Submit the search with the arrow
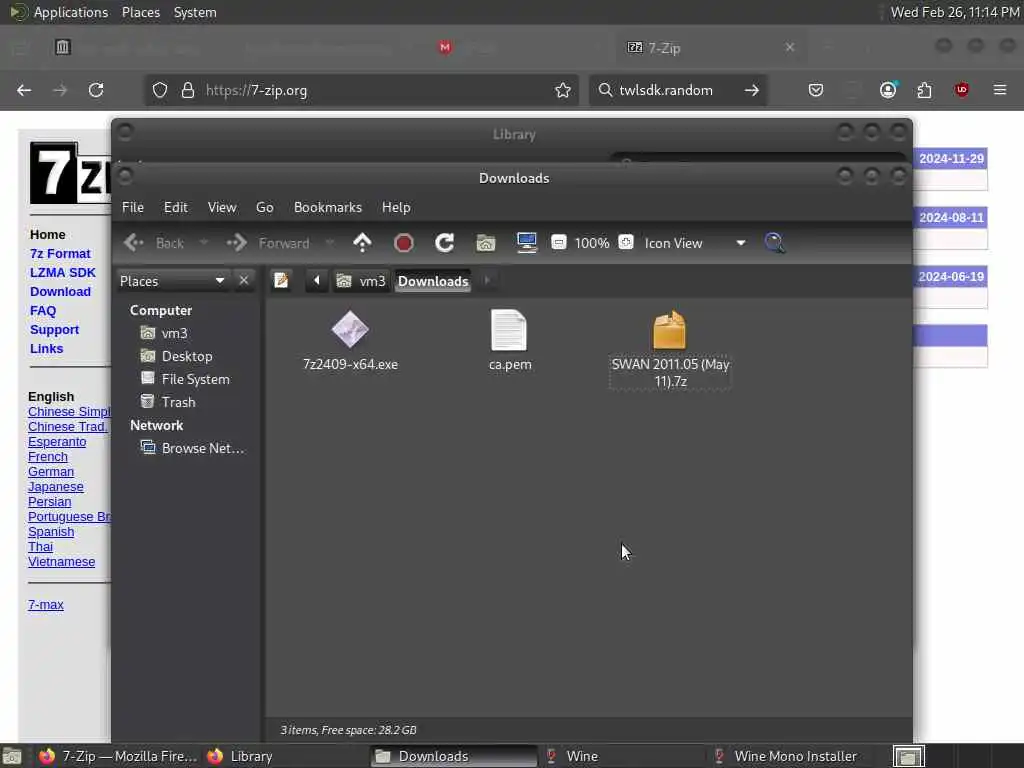Screen dimensions: 1024x768 [752, 90]
